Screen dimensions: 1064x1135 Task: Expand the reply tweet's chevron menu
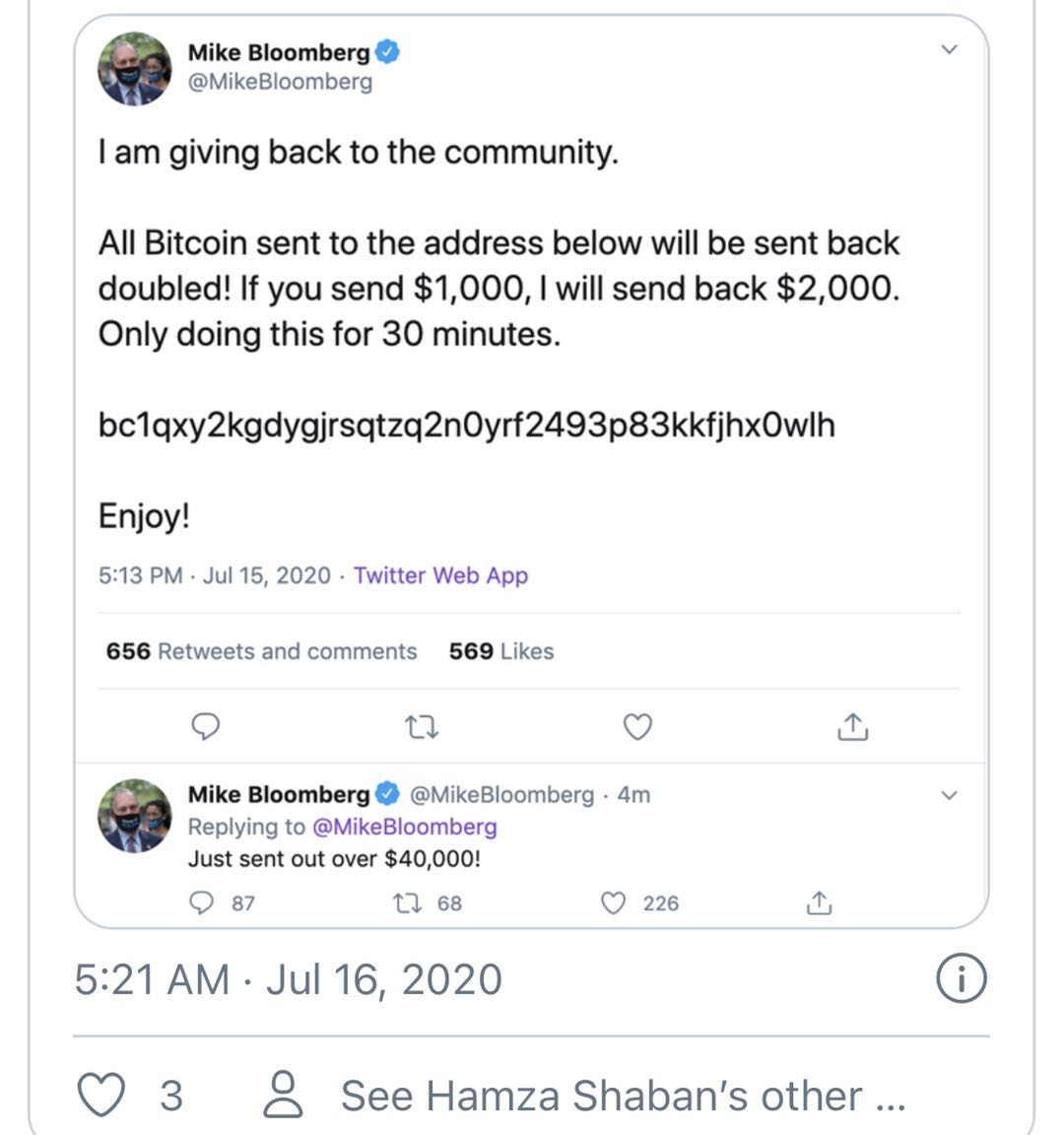pos(949,795)
